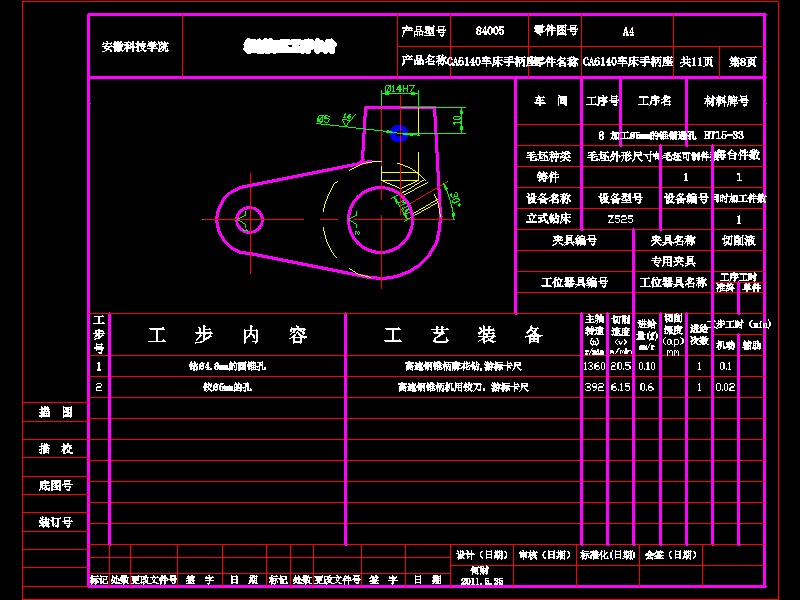Image resolution: width=800 pixels, height=600 pixels.
Task: Click step 1 equipment text 高速钢锥柄麻花钻
Action: click(441, 366)
